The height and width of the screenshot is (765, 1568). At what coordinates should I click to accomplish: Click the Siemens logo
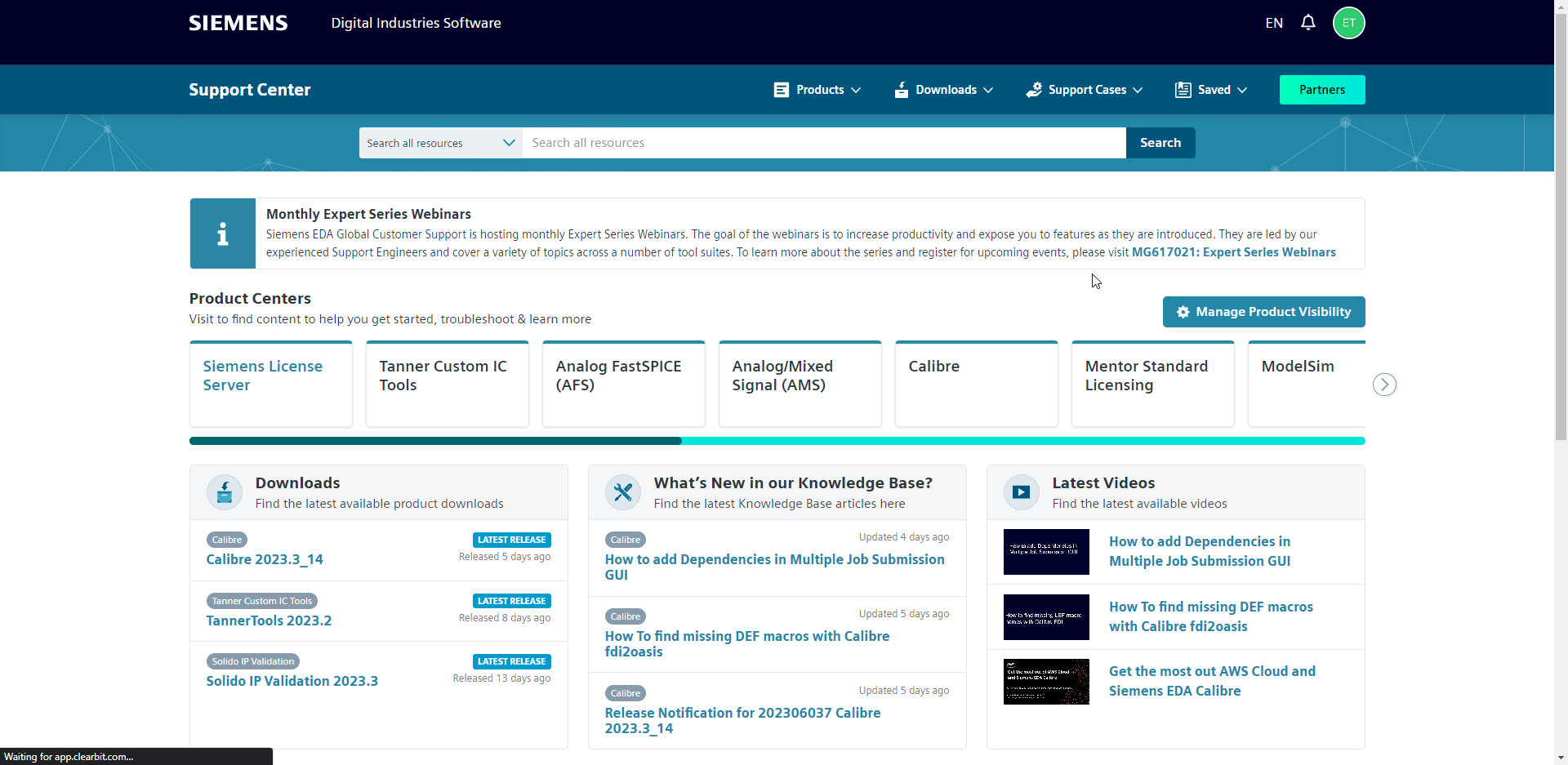(238, 23)
